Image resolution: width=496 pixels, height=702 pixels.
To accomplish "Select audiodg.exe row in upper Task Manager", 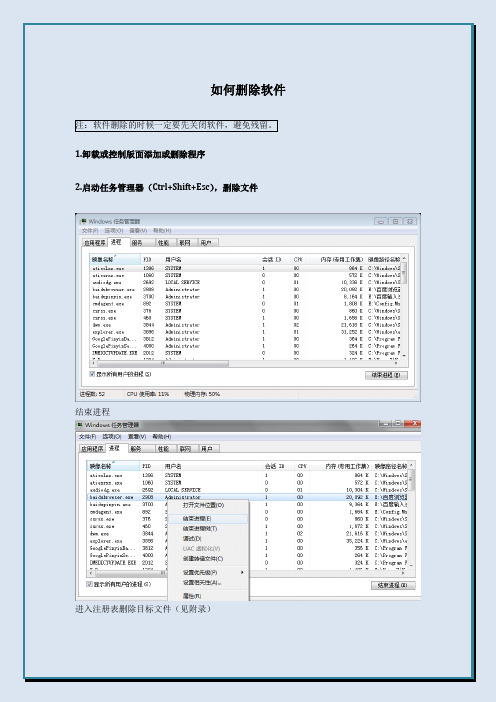I will tap(245, 283).
